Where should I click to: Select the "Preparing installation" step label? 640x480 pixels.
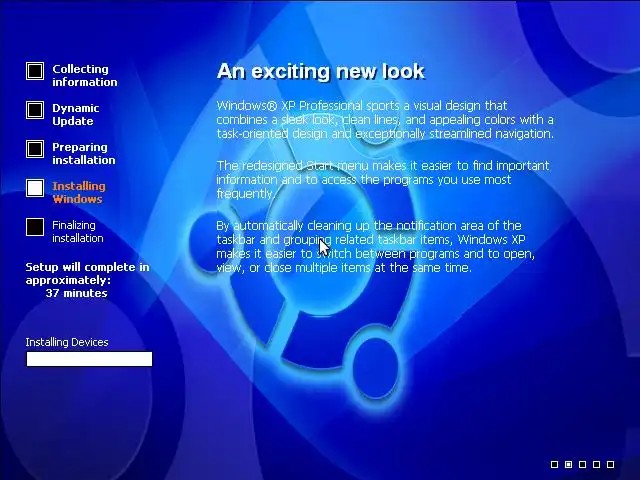pos(84,153)
